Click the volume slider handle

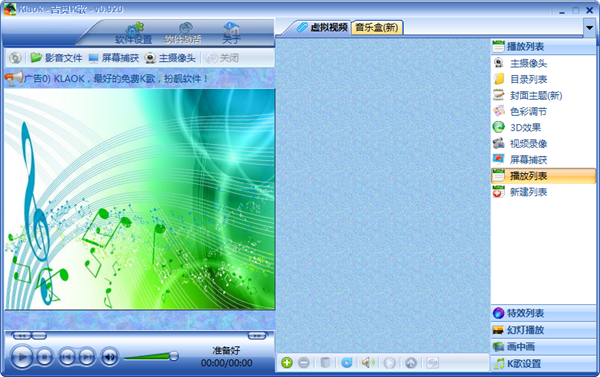coord(174,356)
